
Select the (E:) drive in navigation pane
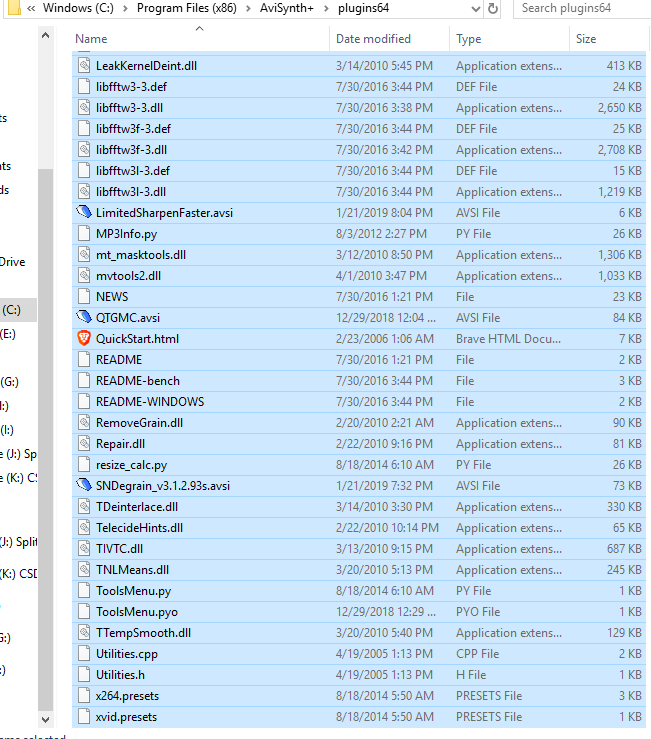[8, 334]
